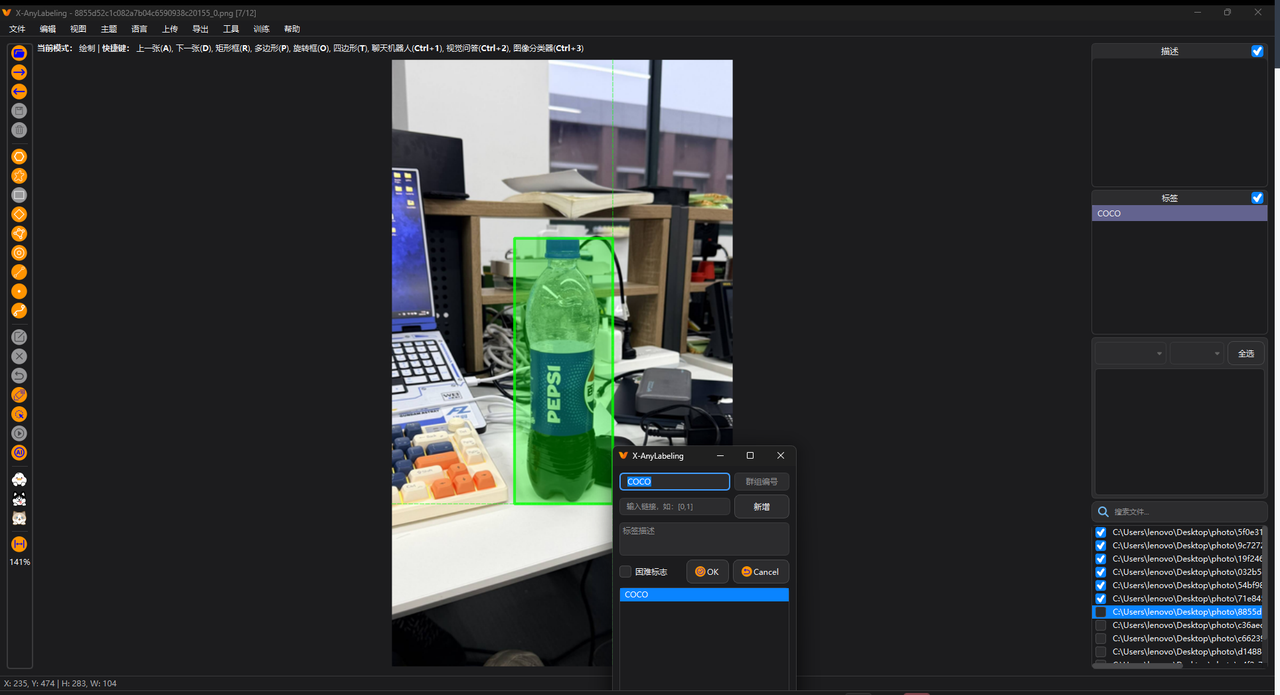This screenshot has width=1280, height=695.
Task: Click the 新增 button in dialog
Action: [761, 507]
